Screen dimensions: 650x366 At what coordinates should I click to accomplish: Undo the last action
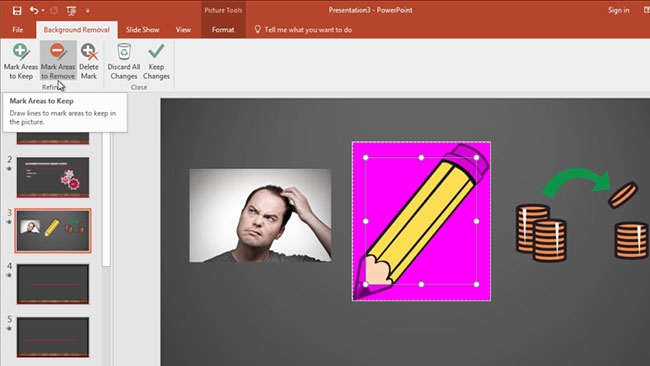click(34, 10)
